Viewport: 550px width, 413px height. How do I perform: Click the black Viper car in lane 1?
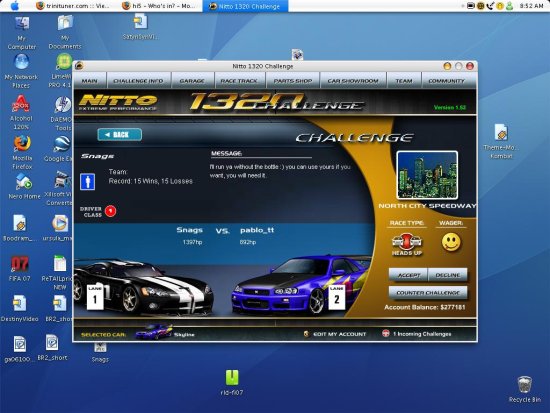[143, 287]
